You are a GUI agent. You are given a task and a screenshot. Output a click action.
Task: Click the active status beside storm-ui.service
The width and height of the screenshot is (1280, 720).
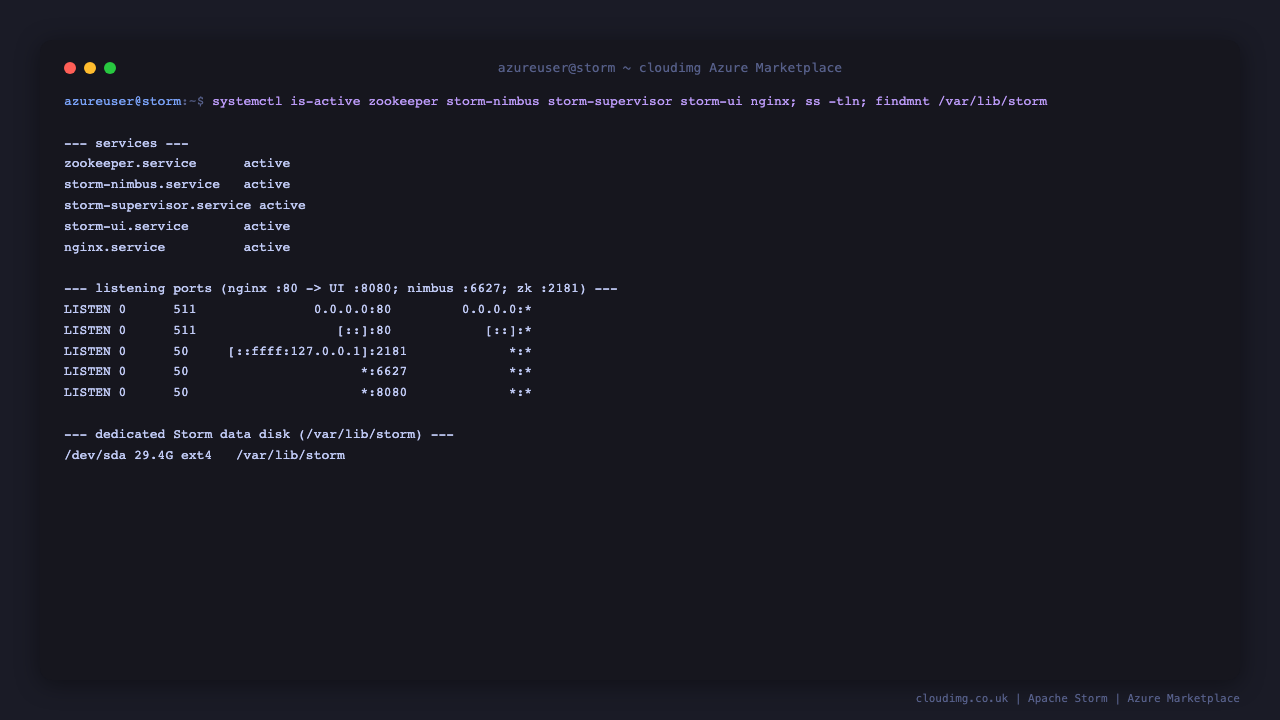click(x=267, y=226)
